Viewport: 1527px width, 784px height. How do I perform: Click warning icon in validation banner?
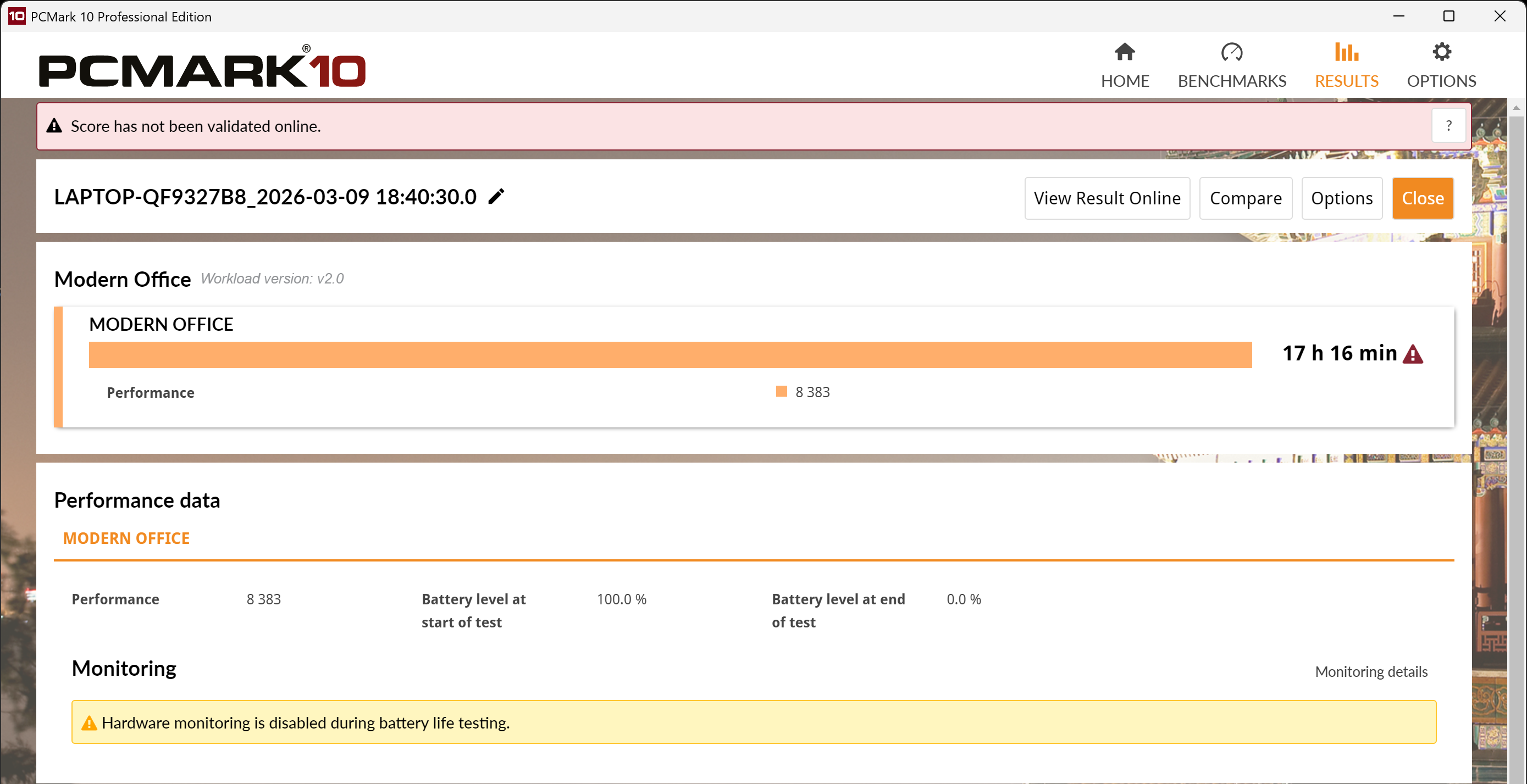click(x=54, y=126)
